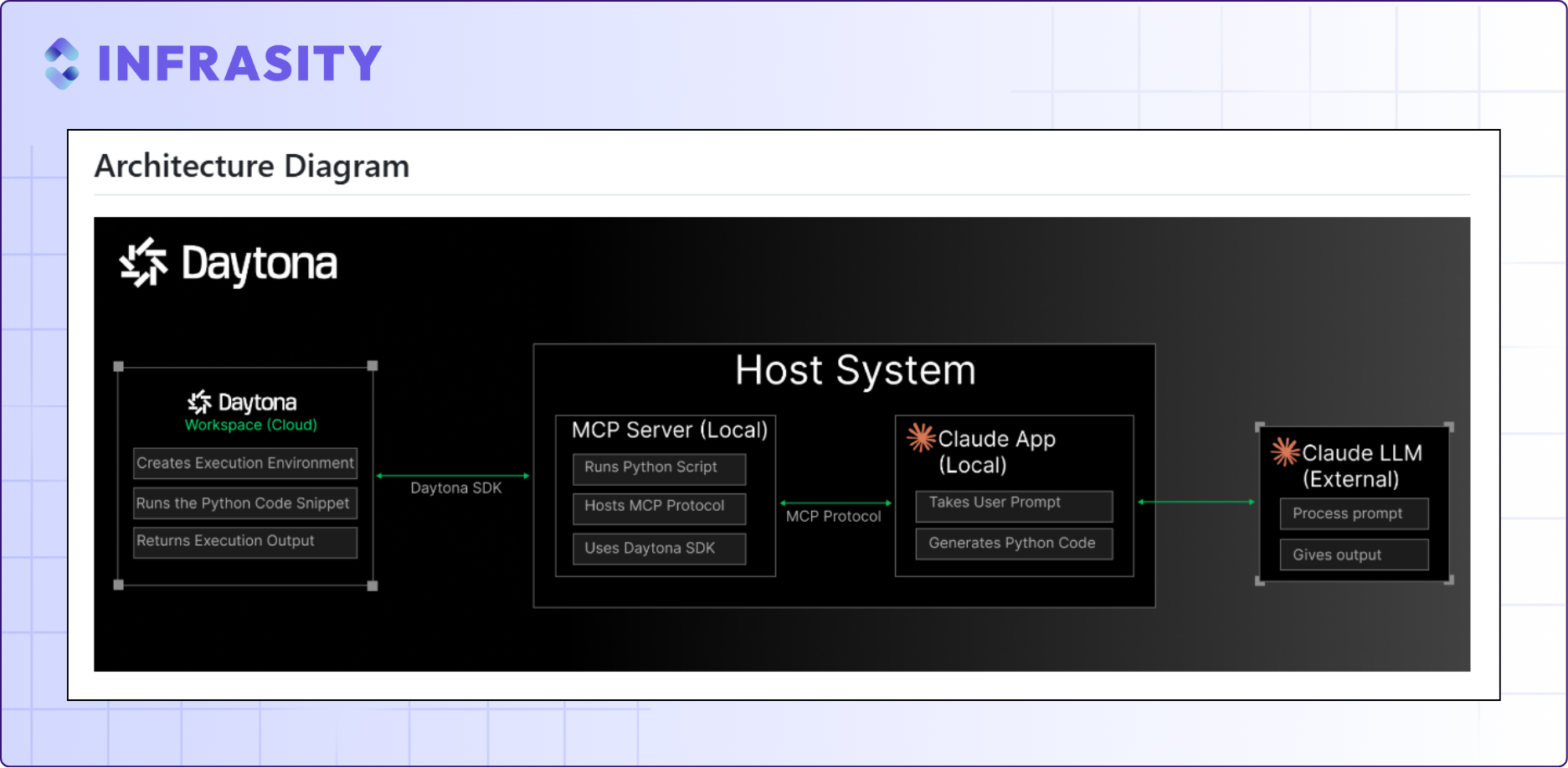Click the Host System title
This screenshot has width=1568, height=768.
pos(856,370)
